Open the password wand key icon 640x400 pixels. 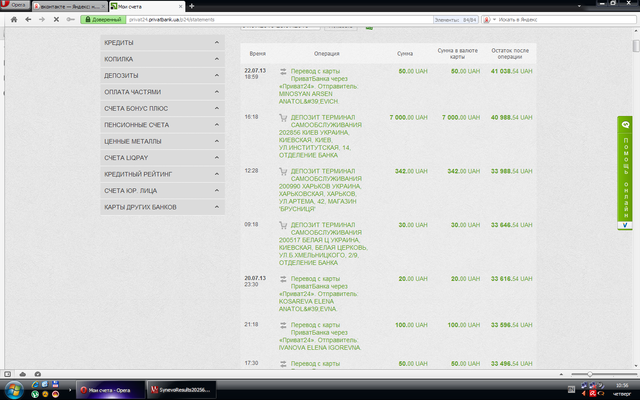coord(71,19)
